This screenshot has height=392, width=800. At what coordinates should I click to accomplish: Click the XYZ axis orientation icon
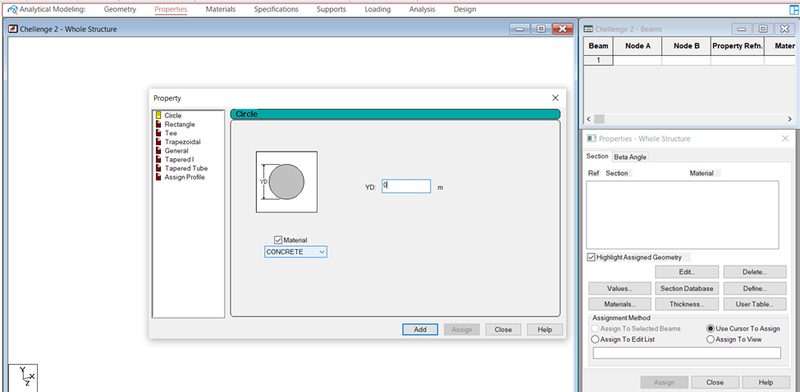tap(23, 377)
